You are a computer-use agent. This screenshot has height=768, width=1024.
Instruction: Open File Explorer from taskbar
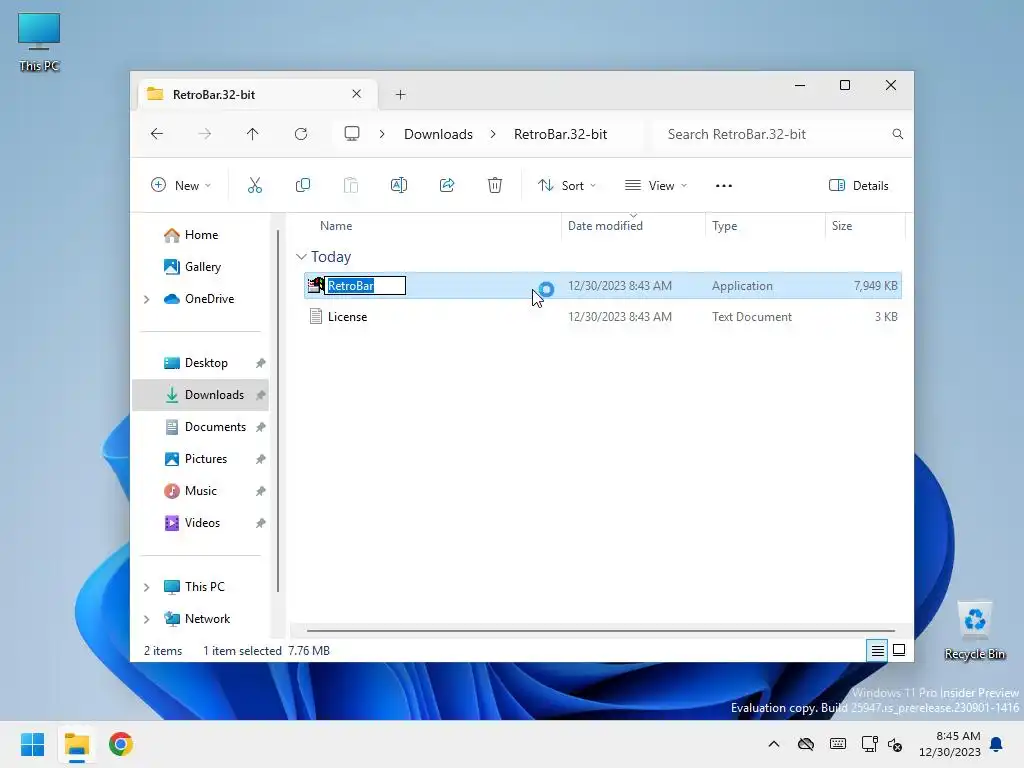click(76, 744)
